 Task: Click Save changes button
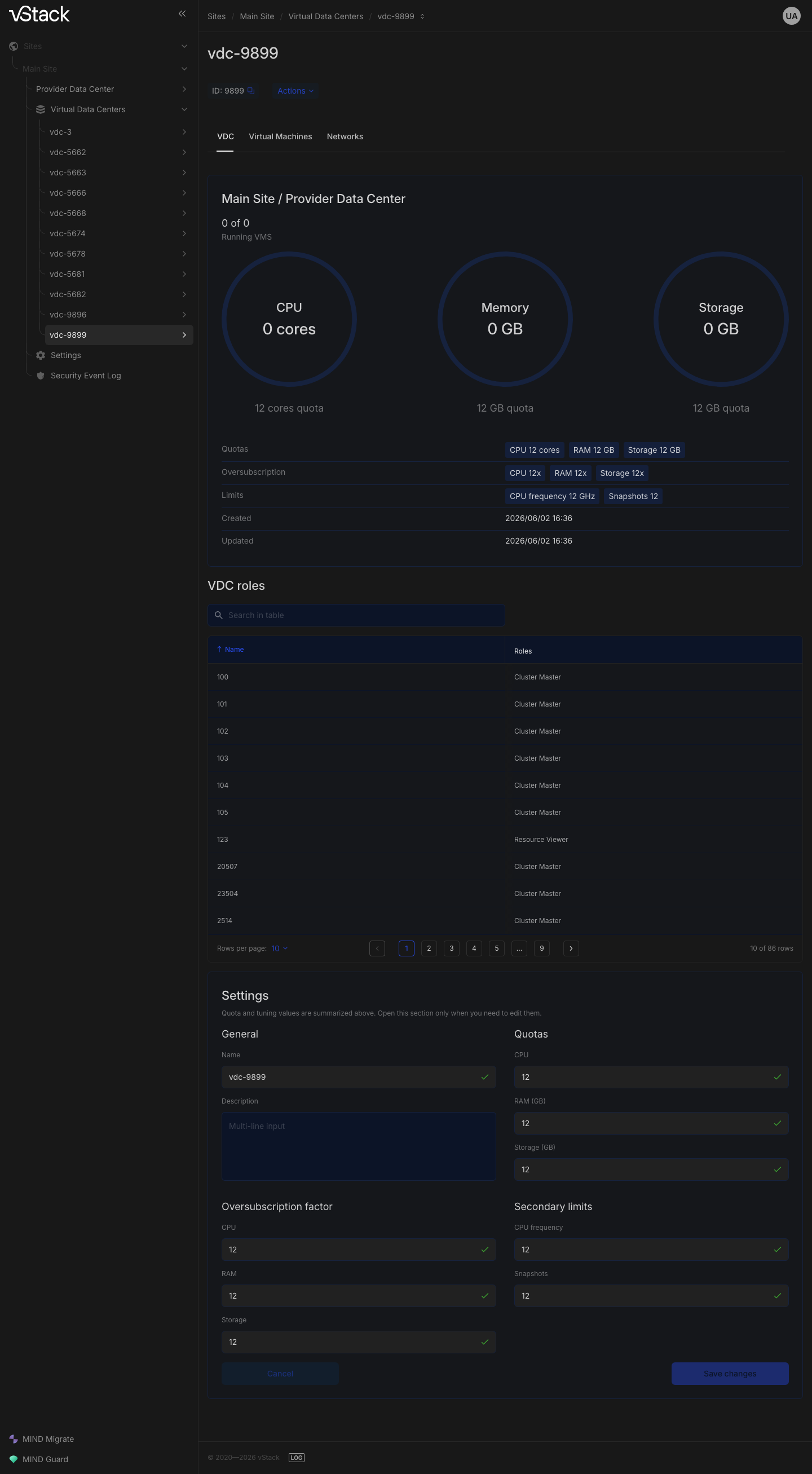point(730,1373)
